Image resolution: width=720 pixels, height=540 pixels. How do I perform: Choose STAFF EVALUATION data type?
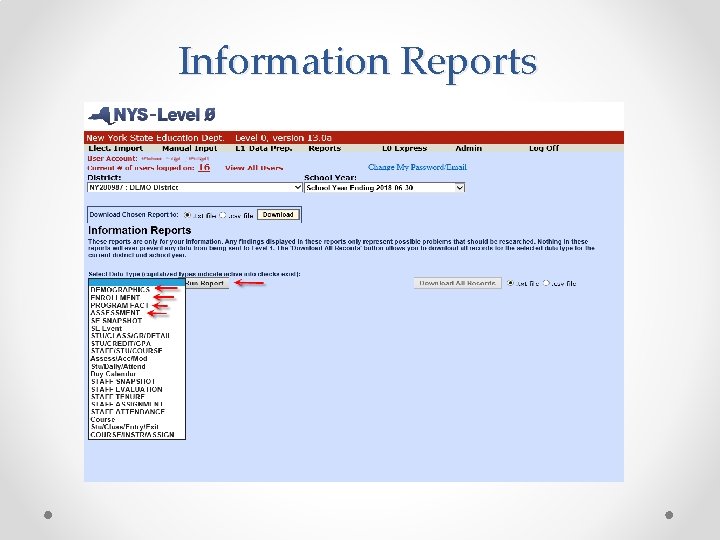click(127, 389)
